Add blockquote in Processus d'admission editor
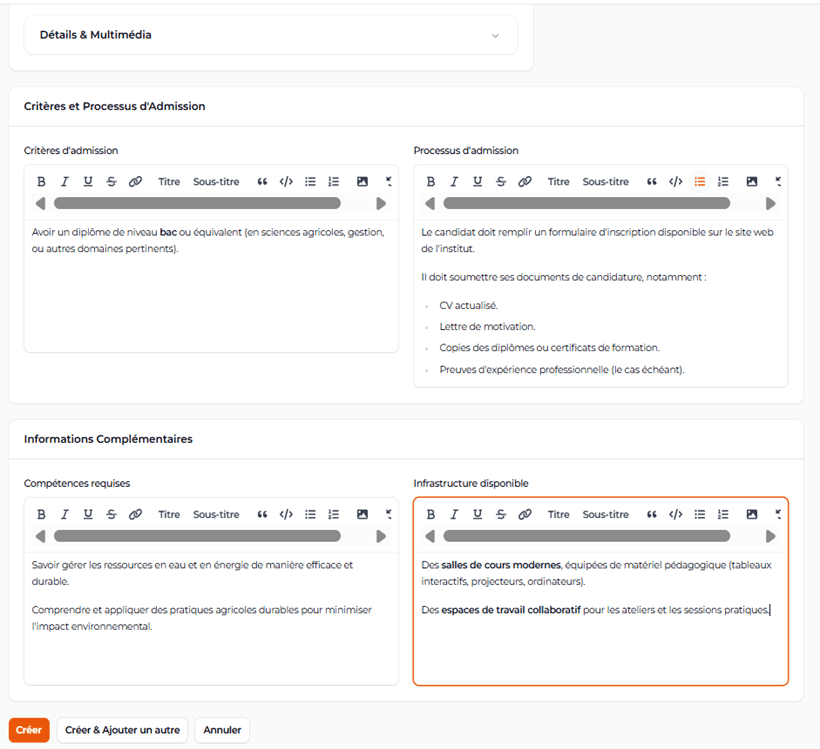Viewport: 820px width, 749px height. [652, 182]
